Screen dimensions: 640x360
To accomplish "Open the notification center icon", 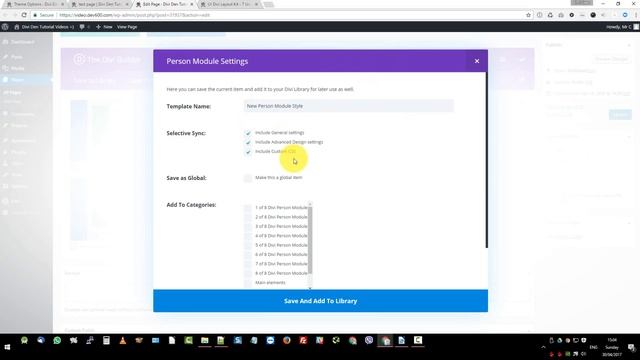I will tap(631, 347).
